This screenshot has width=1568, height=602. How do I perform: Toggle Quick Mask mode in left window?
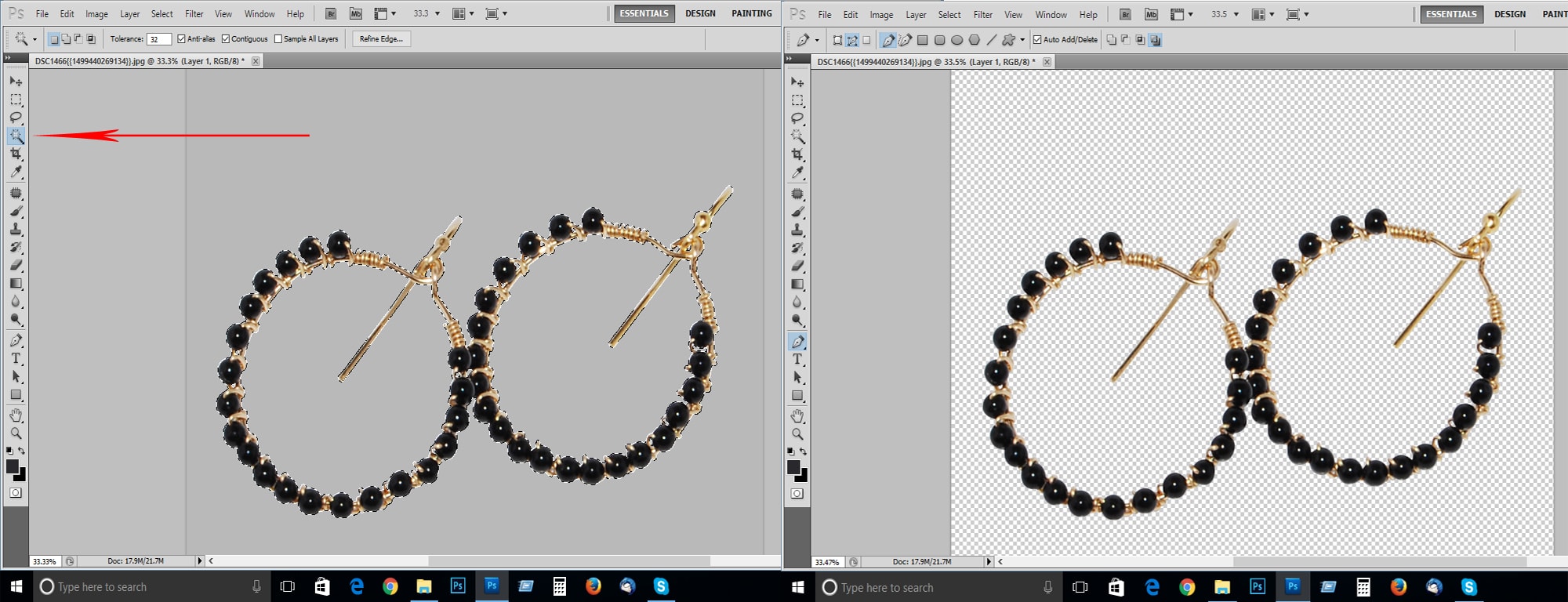[x=16, y=493]
